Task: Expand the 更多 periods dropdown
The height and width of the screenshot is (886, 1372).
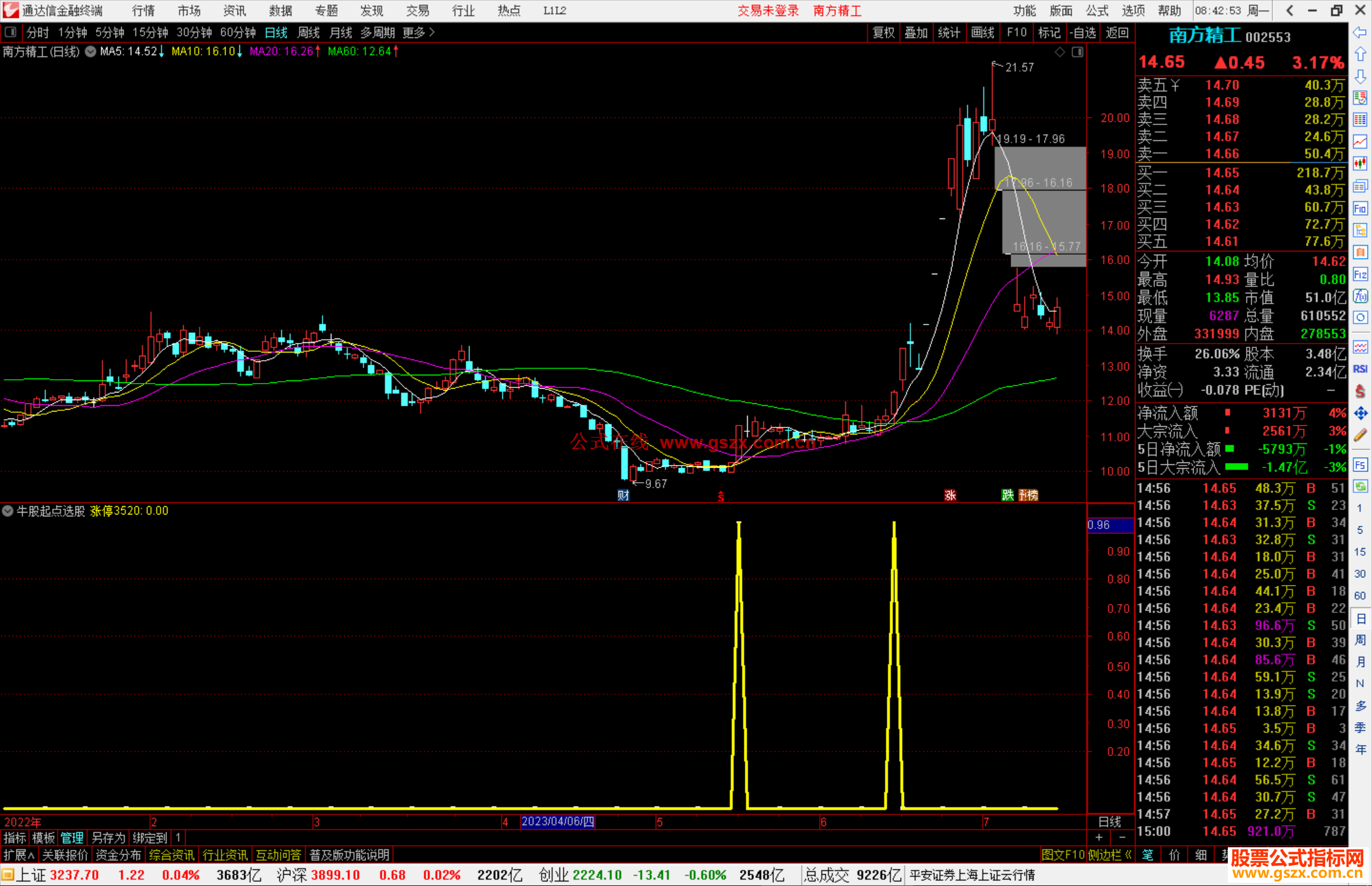Action: click(419, 32)
